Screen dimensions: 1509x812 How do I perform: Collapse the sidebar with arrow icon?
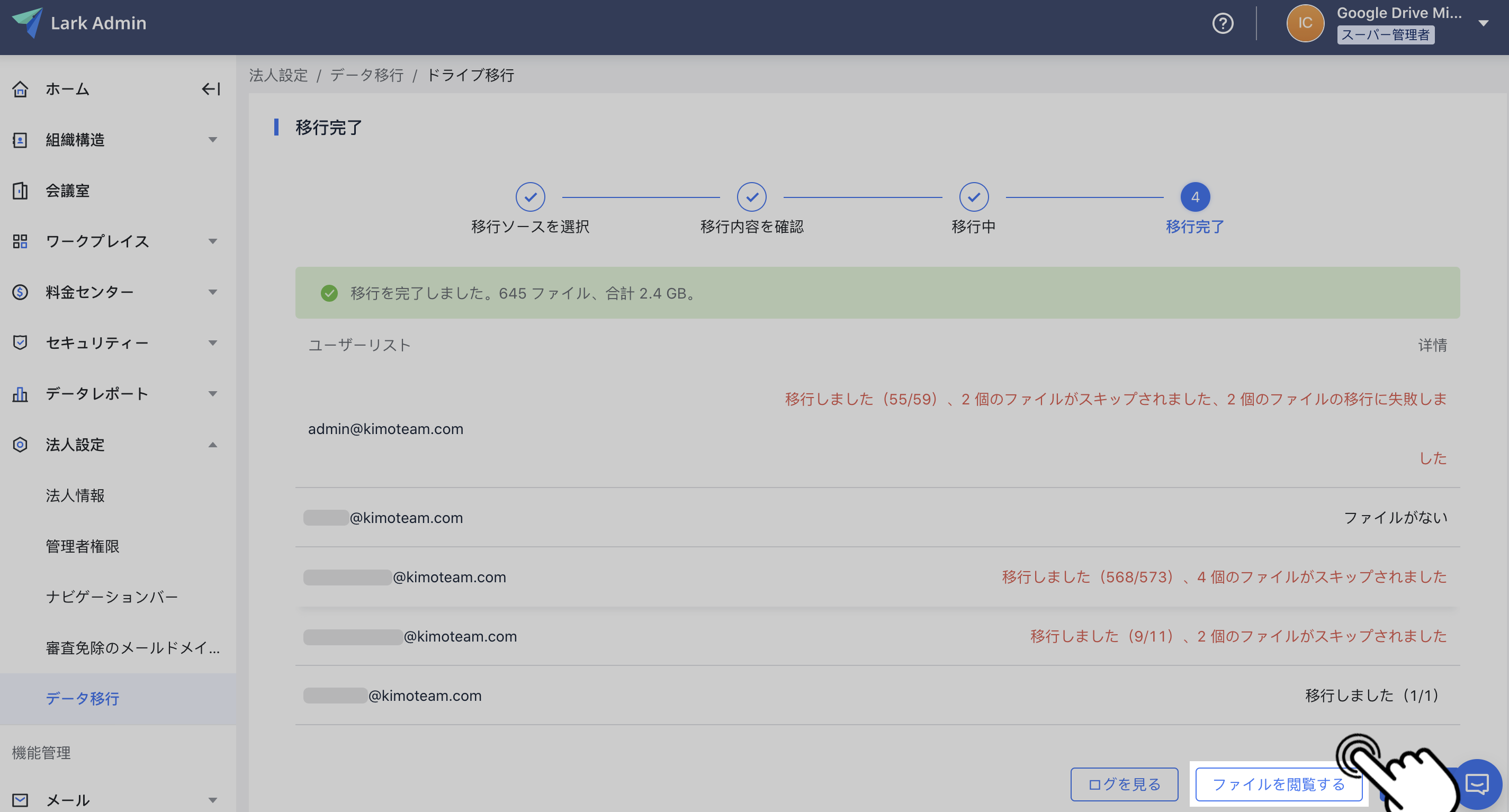(211, 89)
